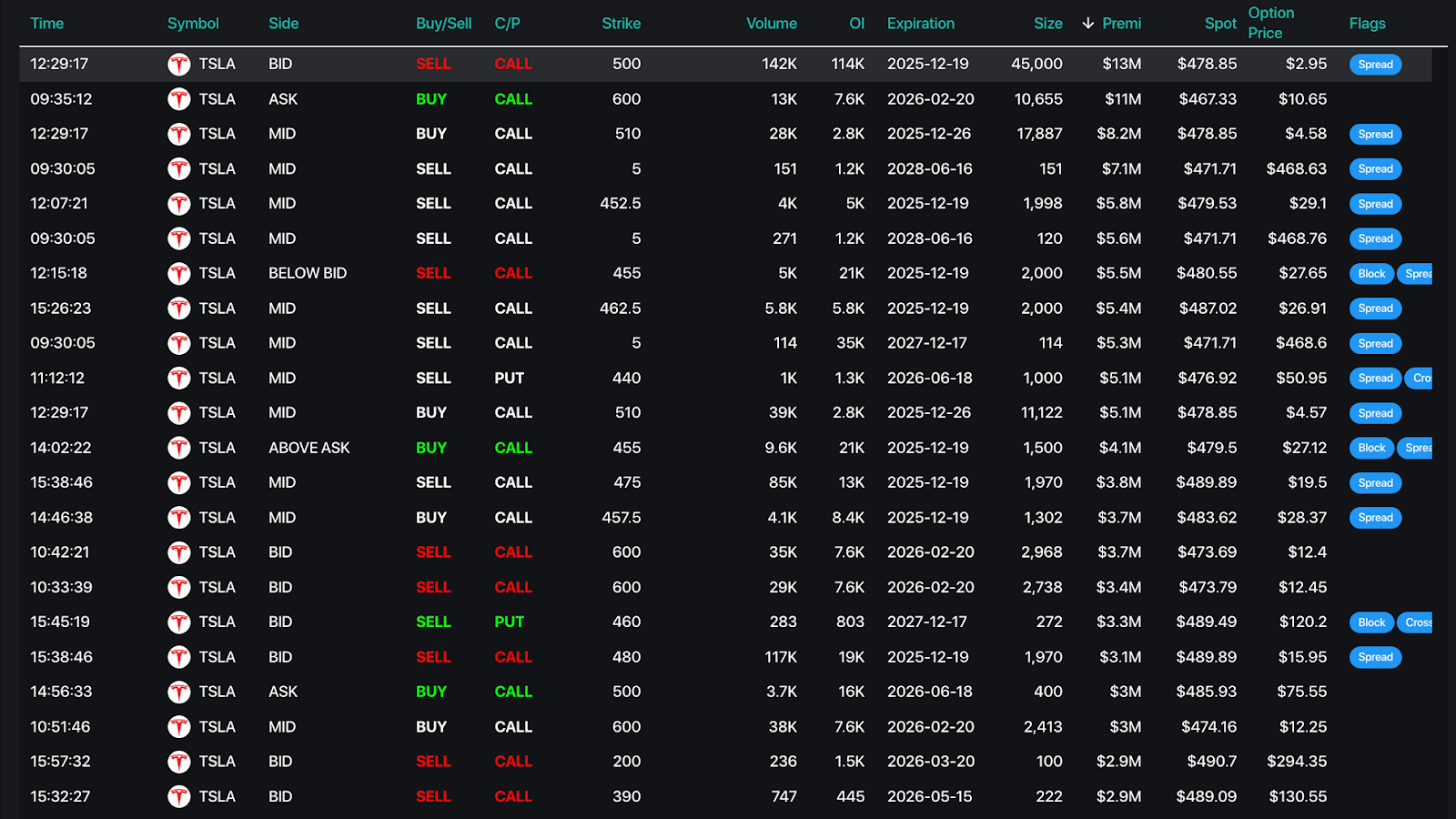Image resolution: width=1456 pixels, height=819 pixels.
Task: Click the Spread flag on the top row
Action: point(1375,65)
